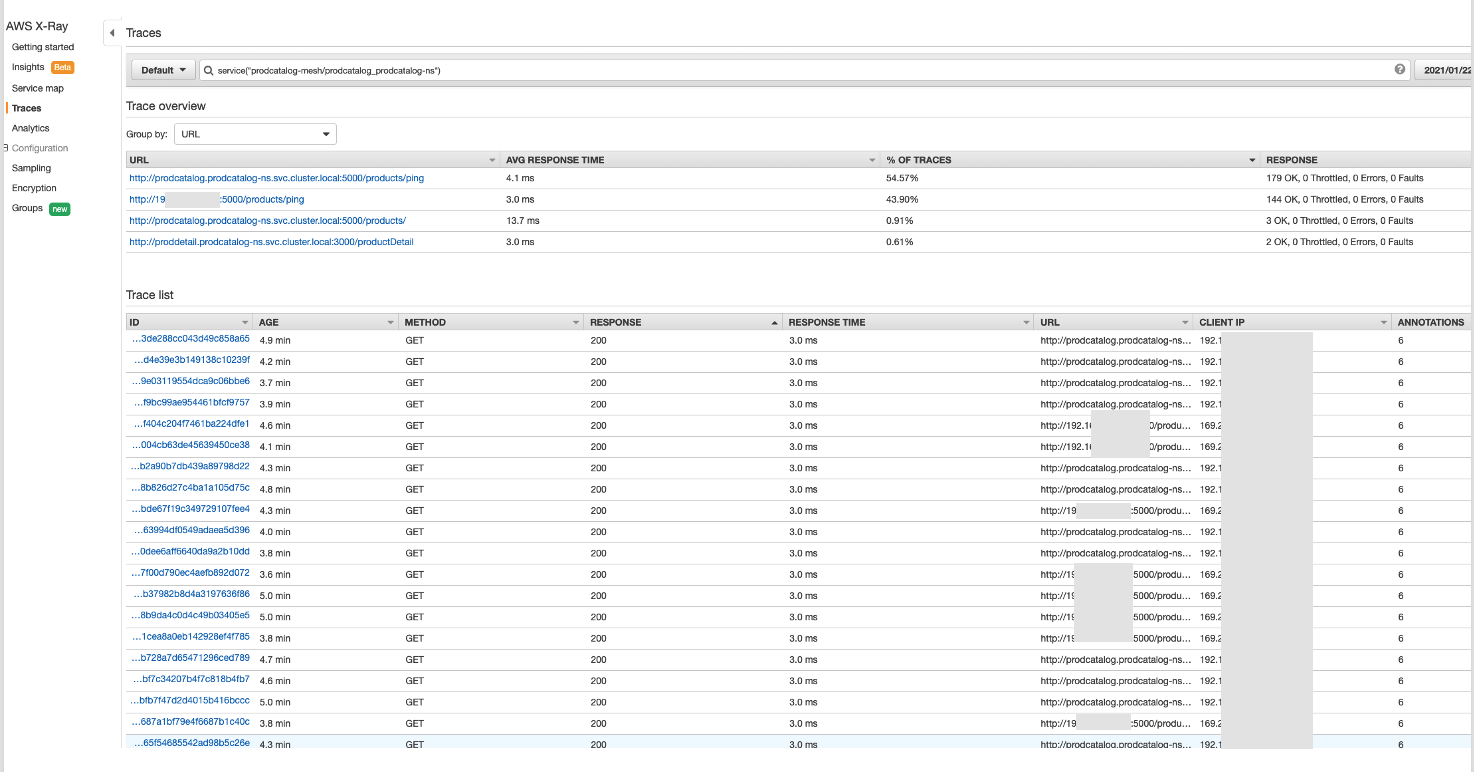Open trace …65f54685542ad98b5c26e

point(191,743)
